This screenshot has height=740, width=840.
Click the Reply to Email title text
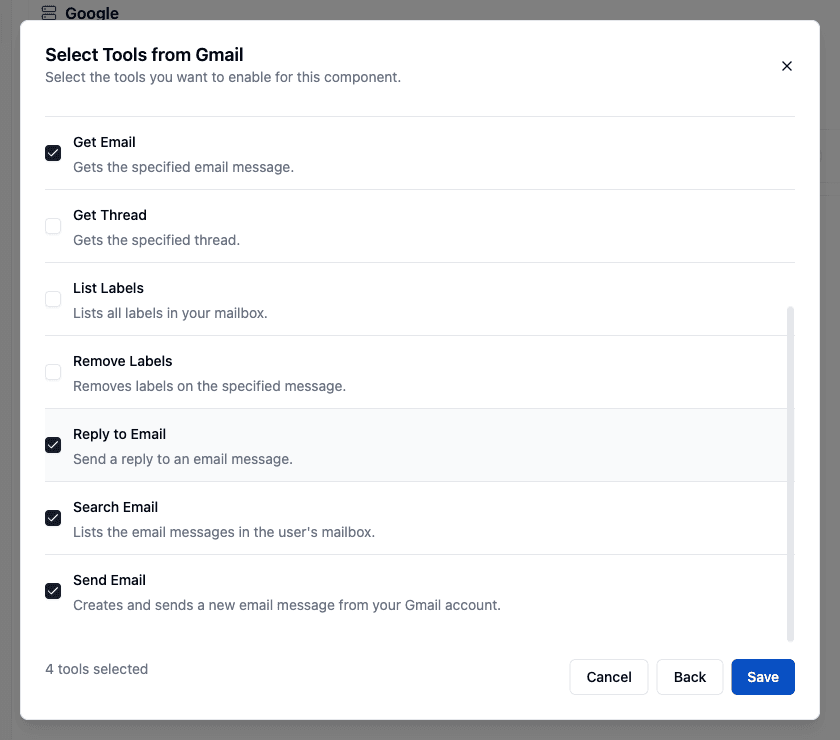point(119,434)
